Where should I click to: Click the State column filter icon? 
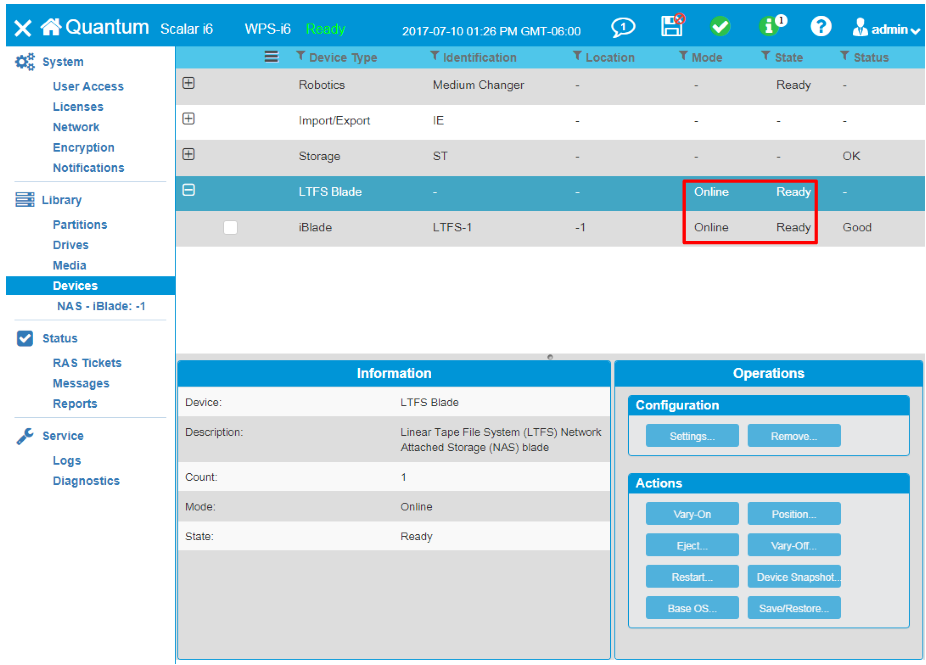[766, 56]
